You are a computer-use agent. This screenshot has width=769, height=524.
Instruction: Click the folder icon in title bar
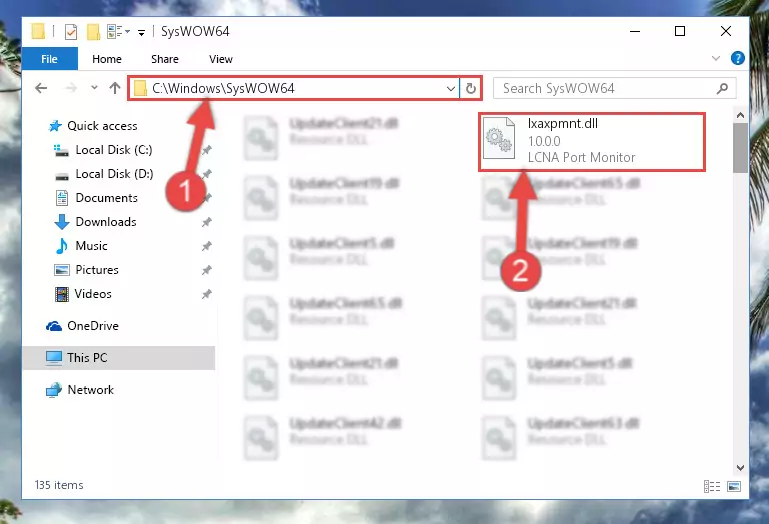tap(38, 31)
